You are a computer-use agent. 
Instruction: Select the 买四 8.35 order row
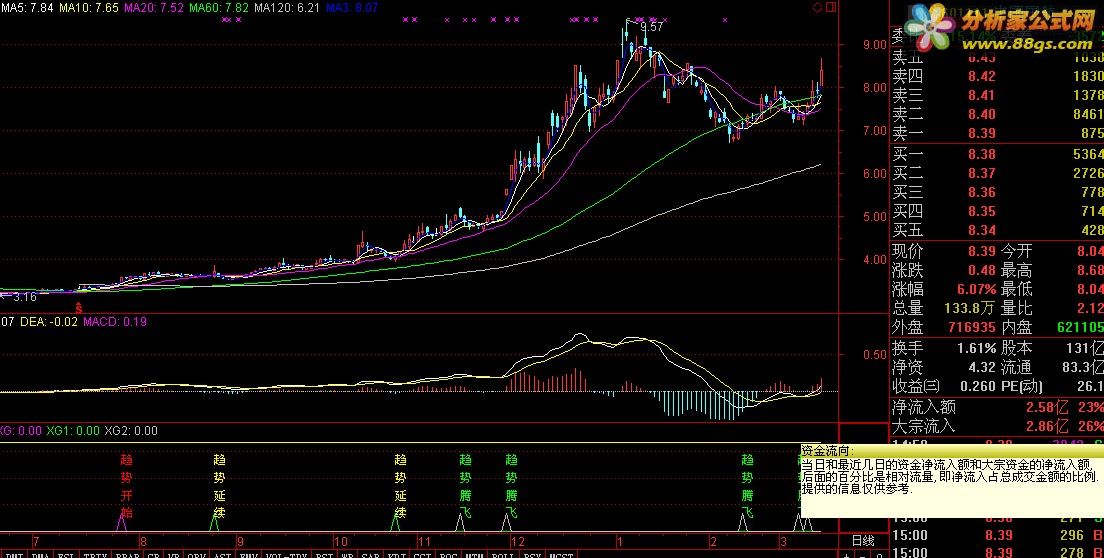pyautogui.click(x=997, y=211)
